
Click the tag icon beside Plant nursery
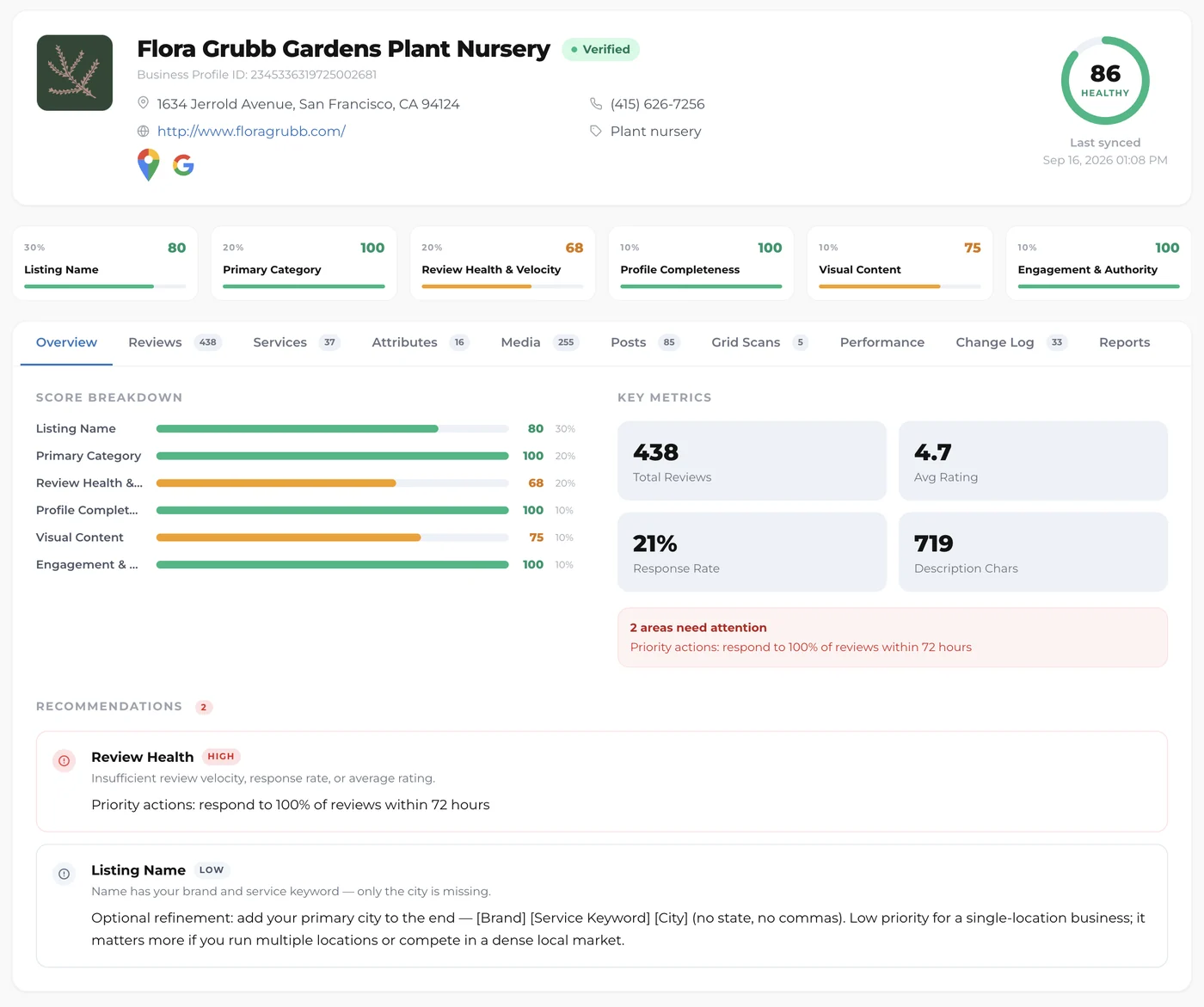[596, 131]
